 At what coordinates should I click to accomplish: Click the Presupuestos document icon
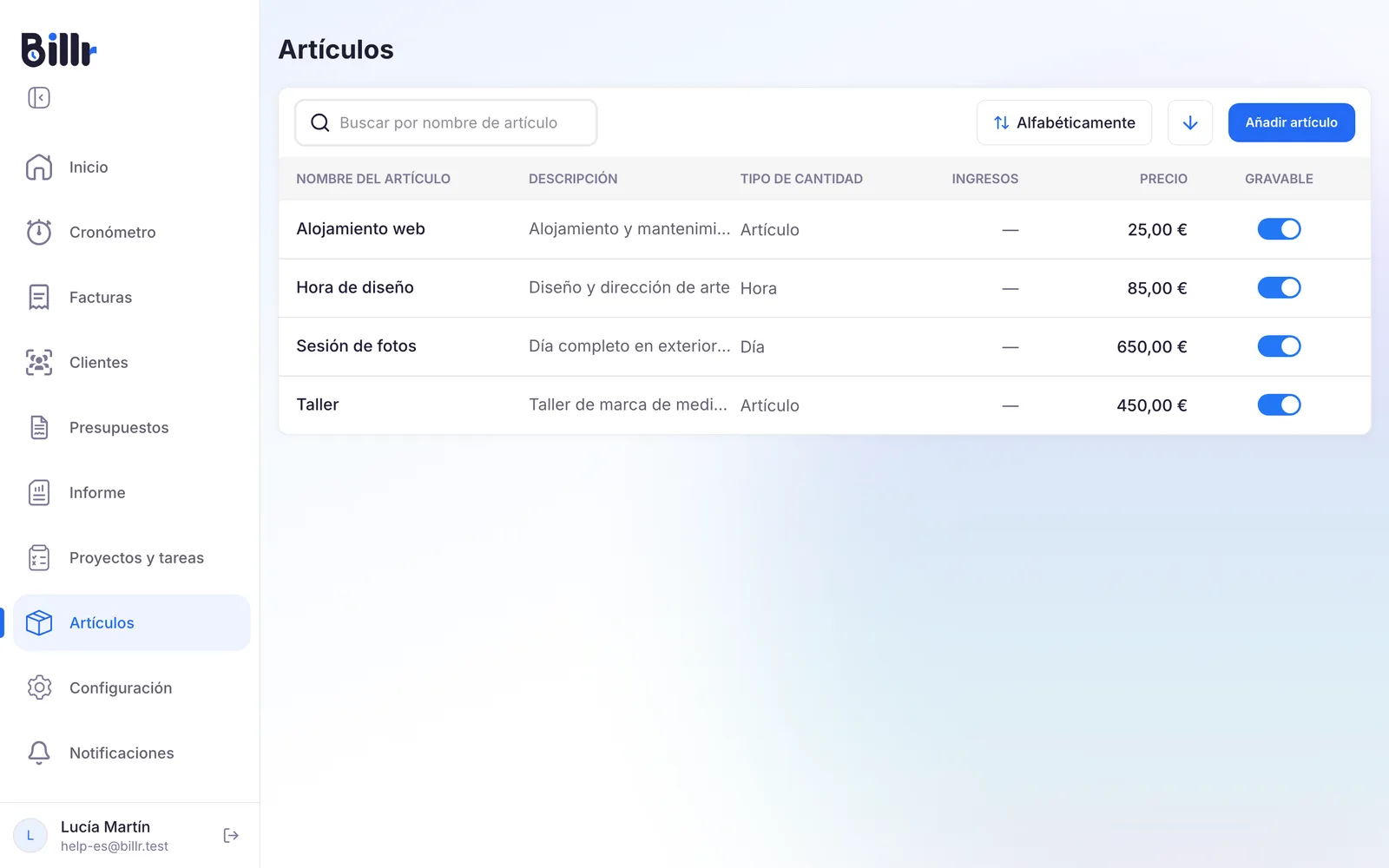coord(39,427)
